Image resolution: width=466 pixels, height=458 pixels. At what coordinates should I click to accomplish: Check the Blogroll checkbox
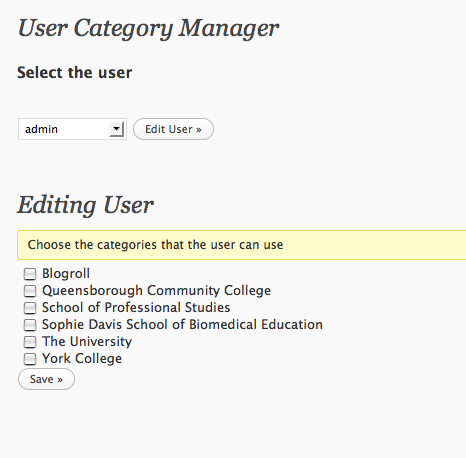point(30,274)
